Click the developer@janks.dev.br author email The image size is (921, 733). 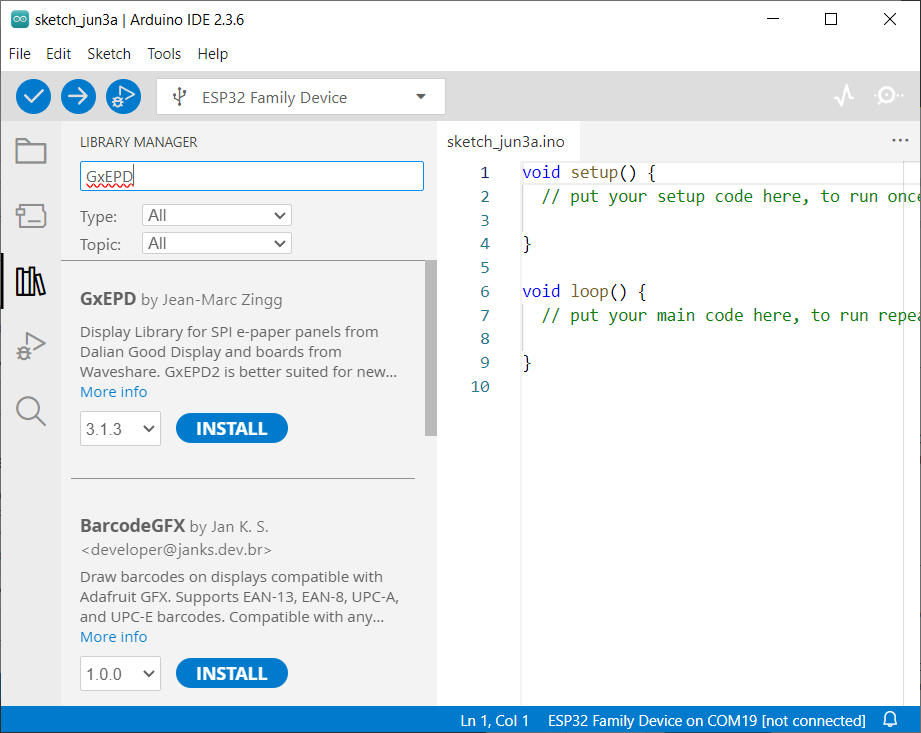[x=176, y=550]
